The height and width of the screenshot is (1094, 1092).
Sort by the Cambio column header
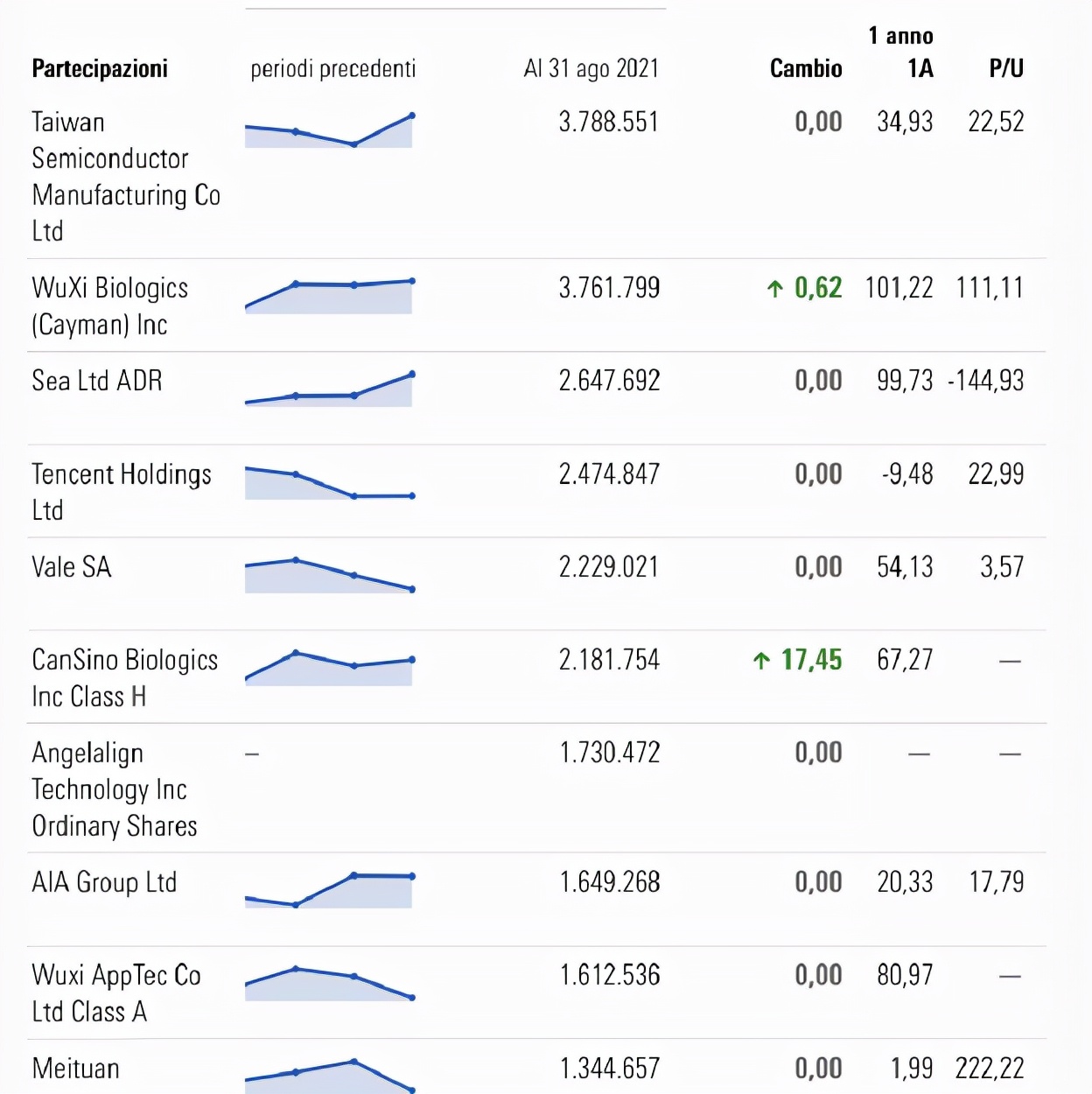[805, 68]
